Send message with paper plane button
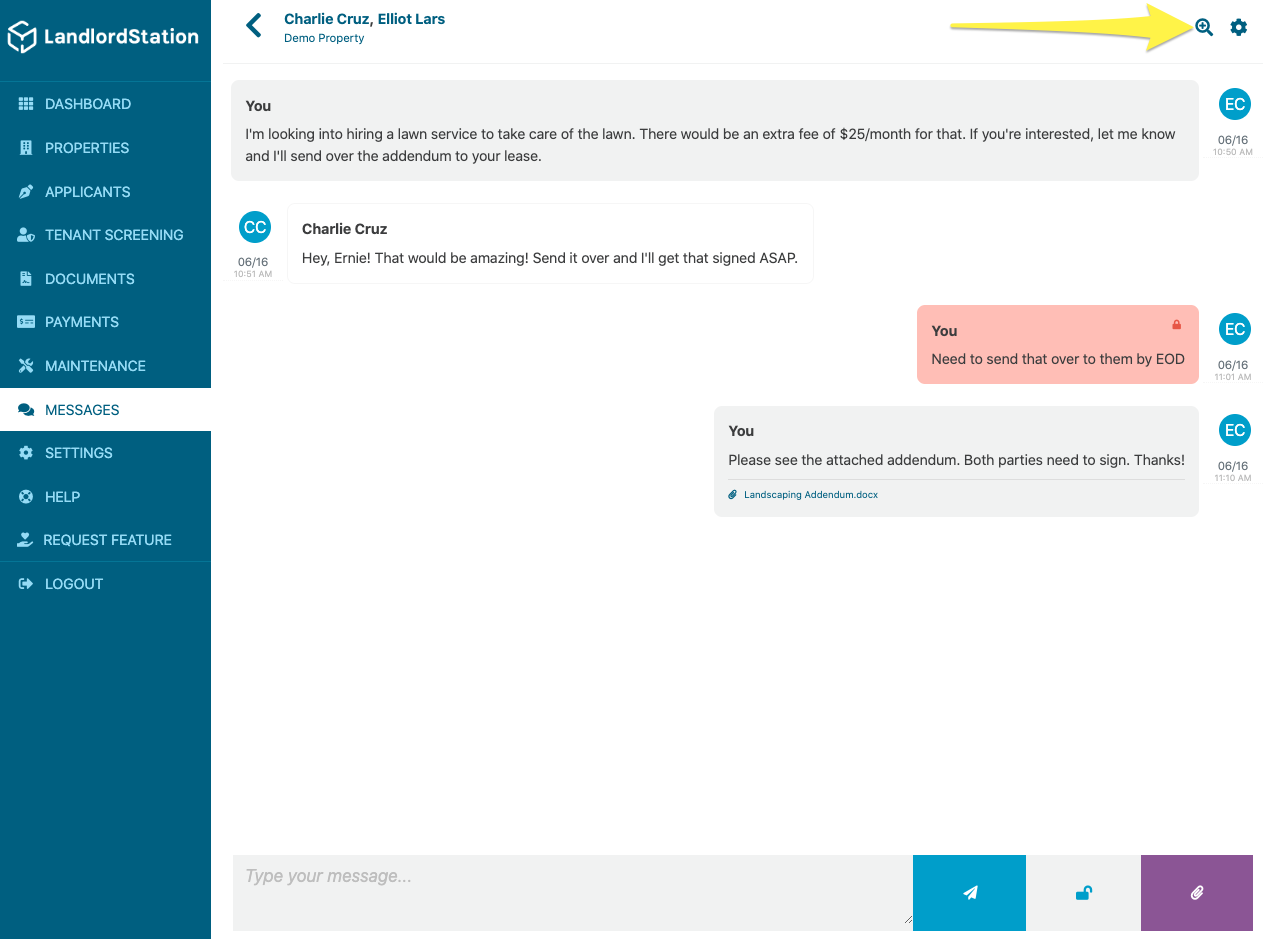 point(970,893)
